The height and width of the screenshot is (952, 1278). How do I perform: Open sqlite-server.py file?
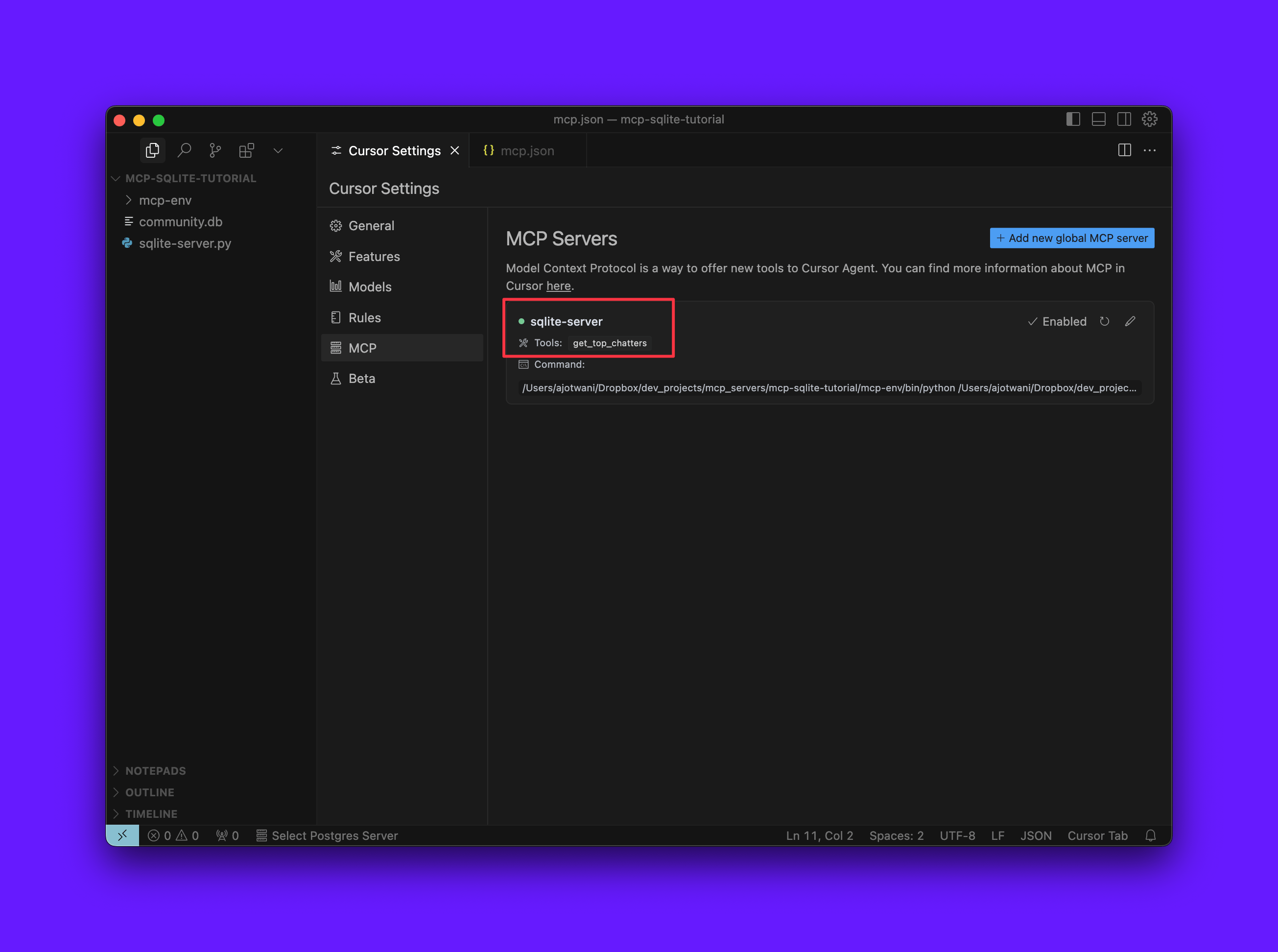tap(185, 243)
